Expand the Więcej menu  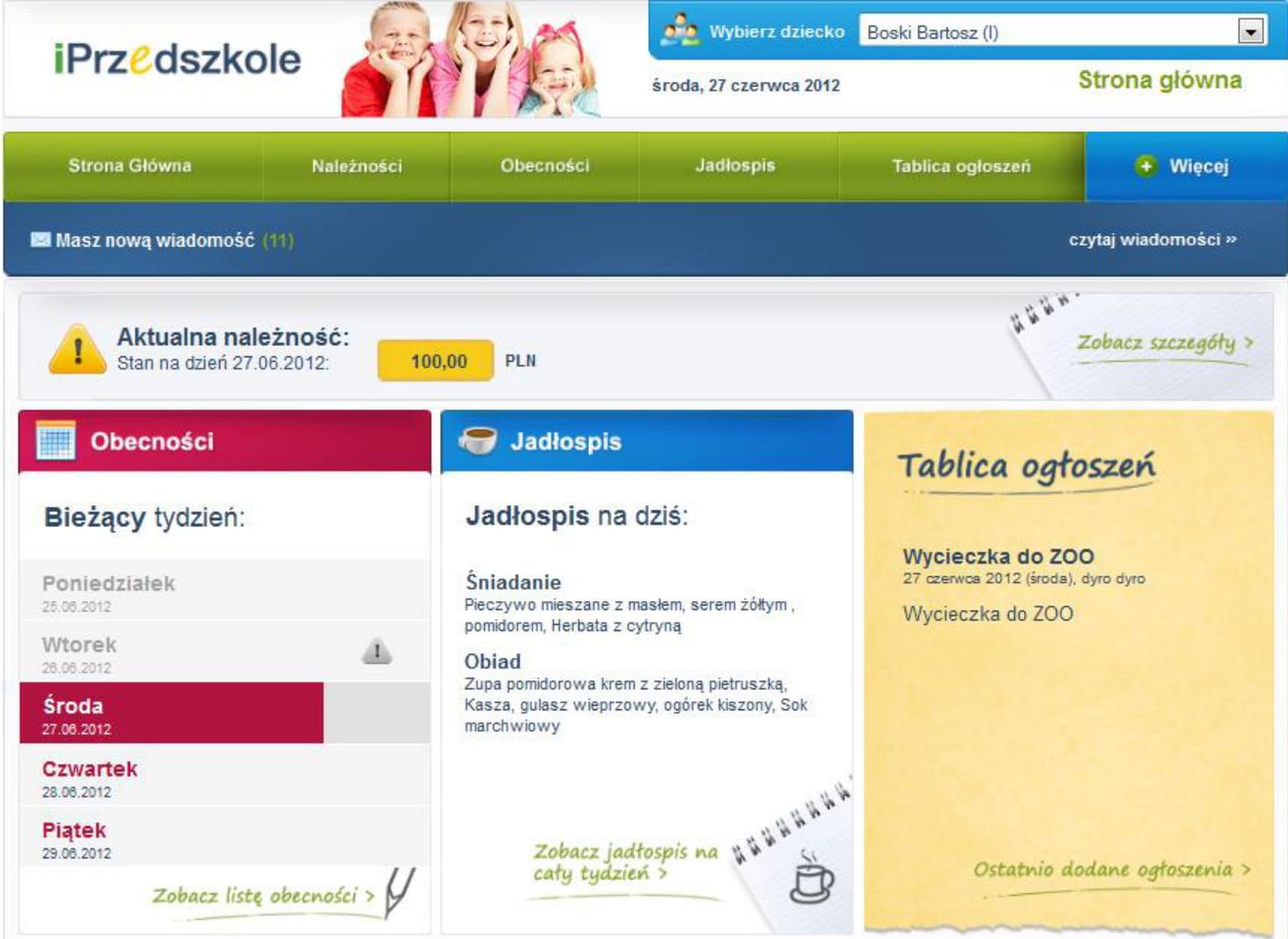coord(1185,166)
